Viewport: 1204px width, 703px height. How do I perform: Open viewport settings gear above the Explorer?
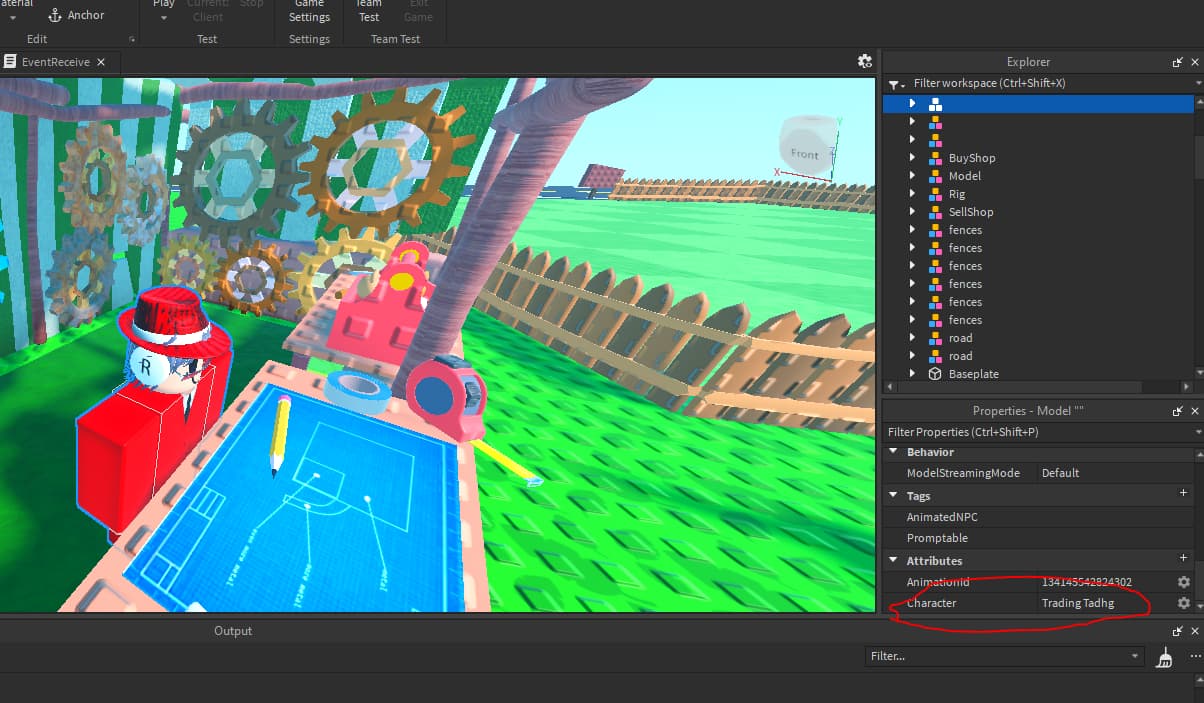[x=865, y=61]
